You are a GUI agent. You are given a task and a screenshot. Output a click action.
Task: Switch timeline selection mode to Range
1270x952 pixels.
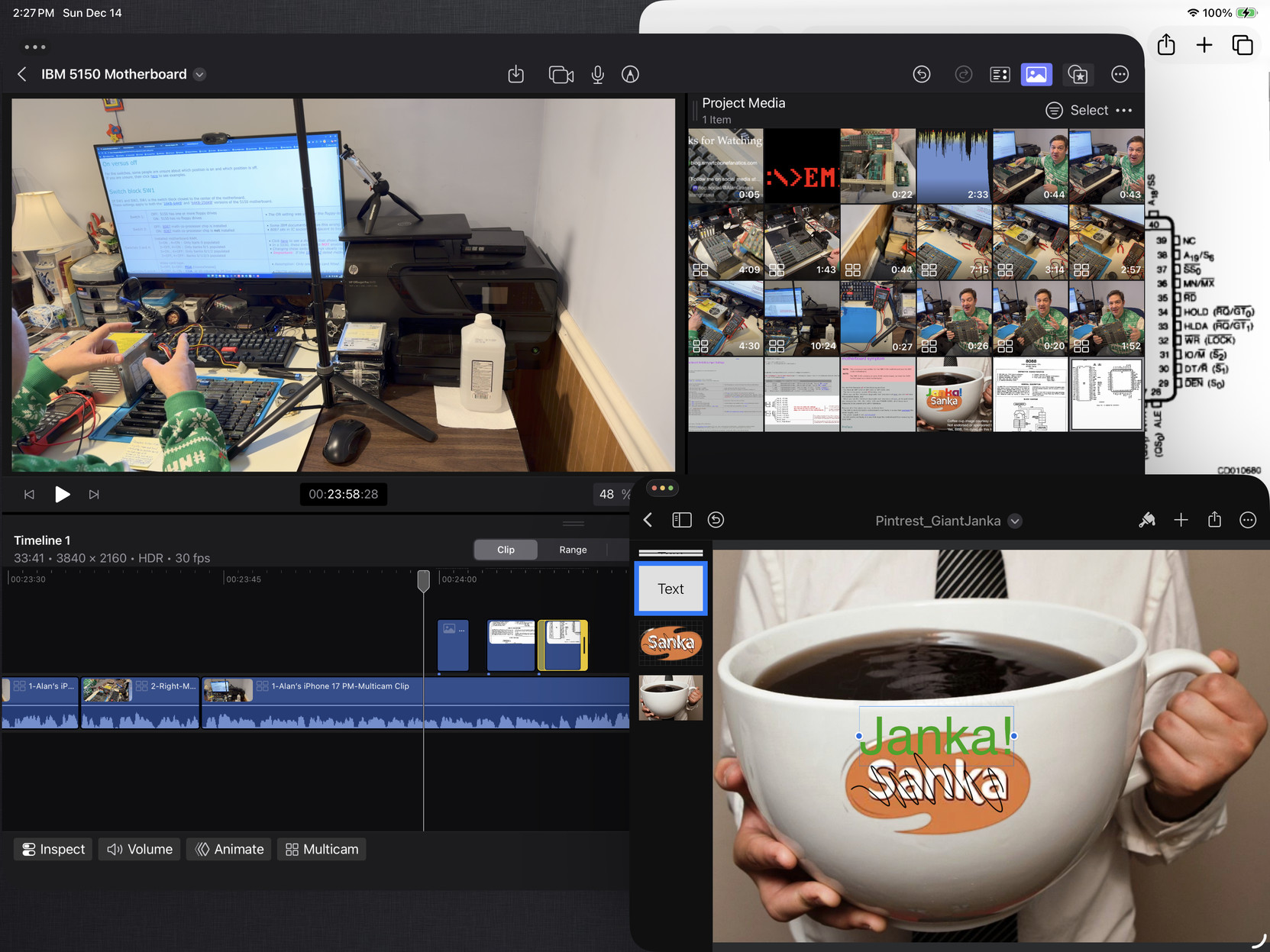573,550
